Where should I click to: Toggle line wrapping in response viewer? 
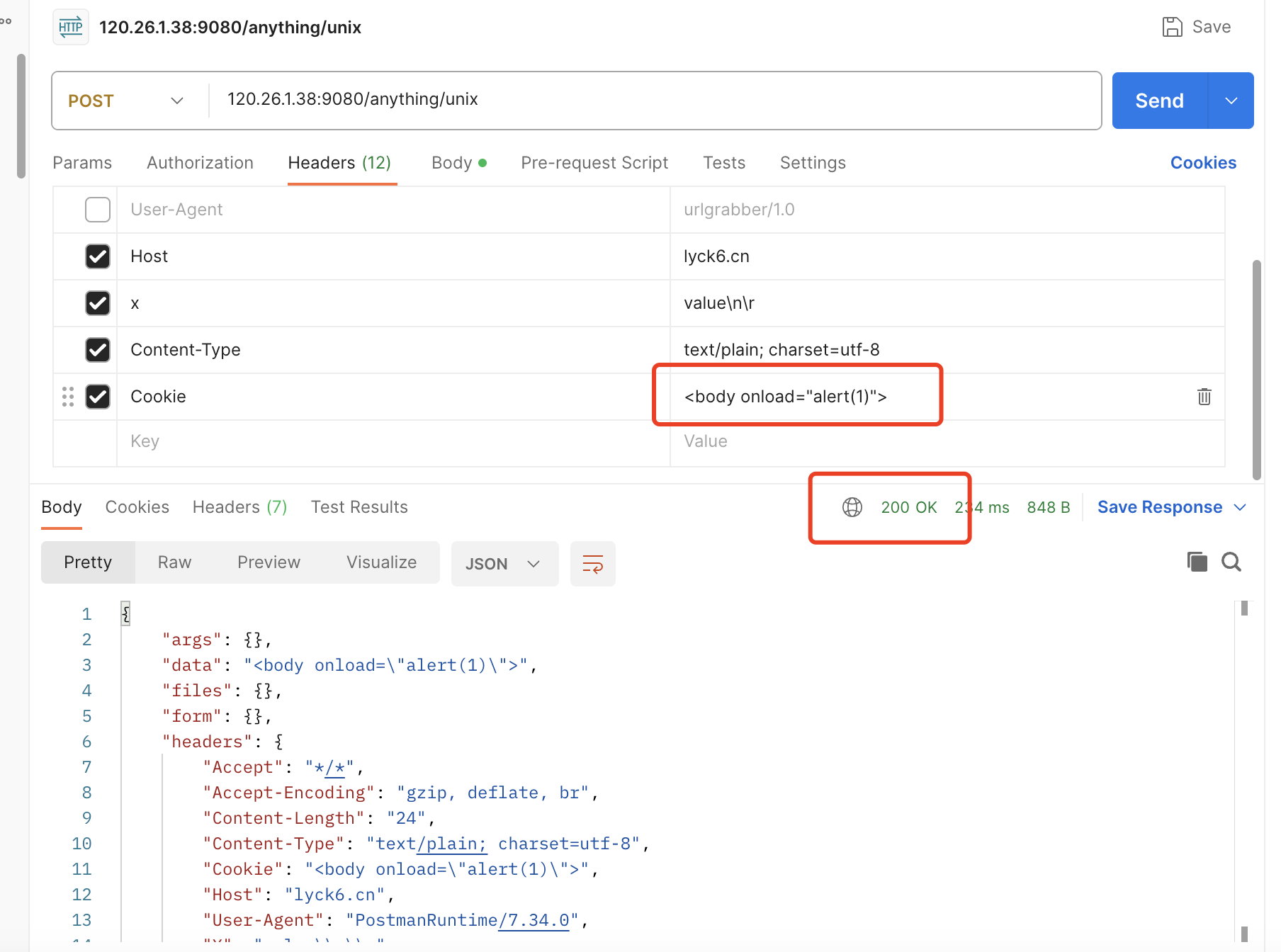pos(592,563)
